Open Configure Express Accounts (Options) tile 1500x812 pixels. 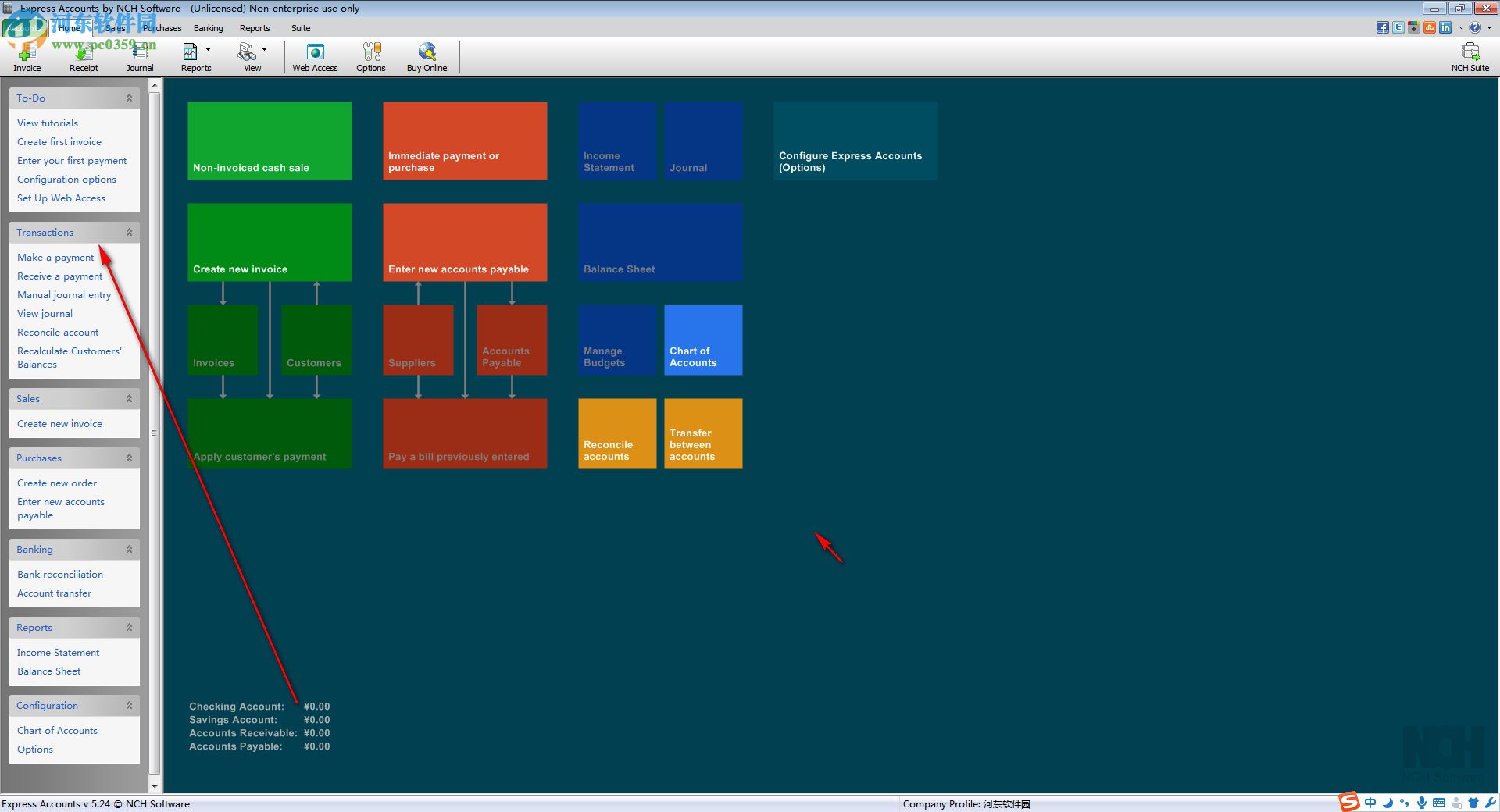855,141
